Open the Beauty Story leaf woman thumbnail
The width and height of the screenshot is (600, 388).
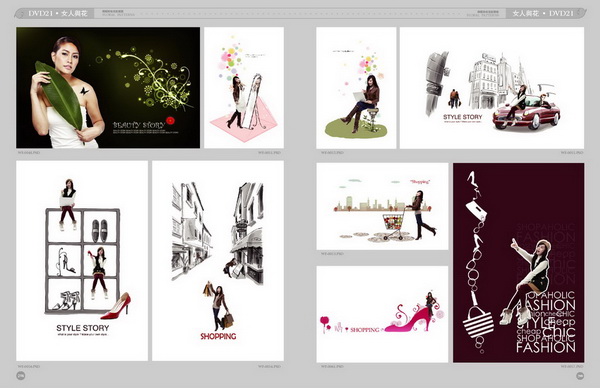(108, 88)
